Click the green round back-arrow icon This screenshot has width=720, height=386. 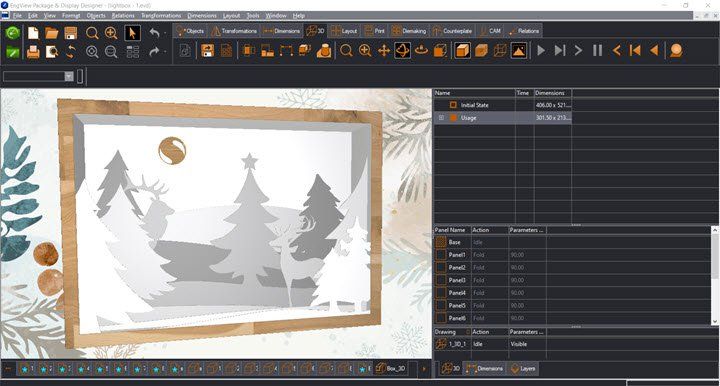coord(12,33)
